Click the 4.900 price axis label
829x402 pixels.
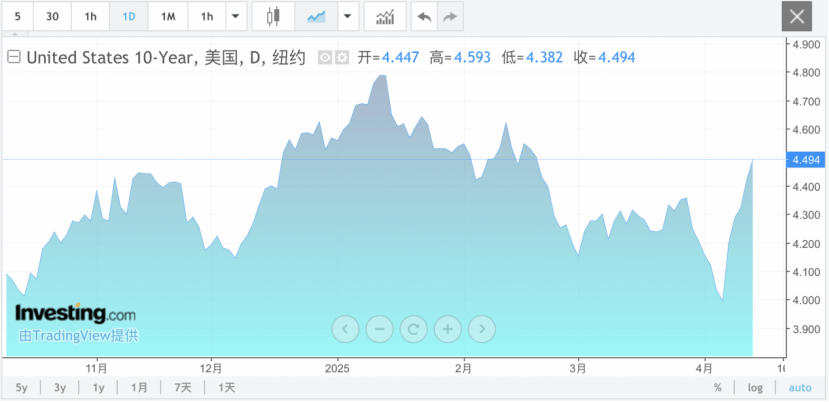point(806,44)
